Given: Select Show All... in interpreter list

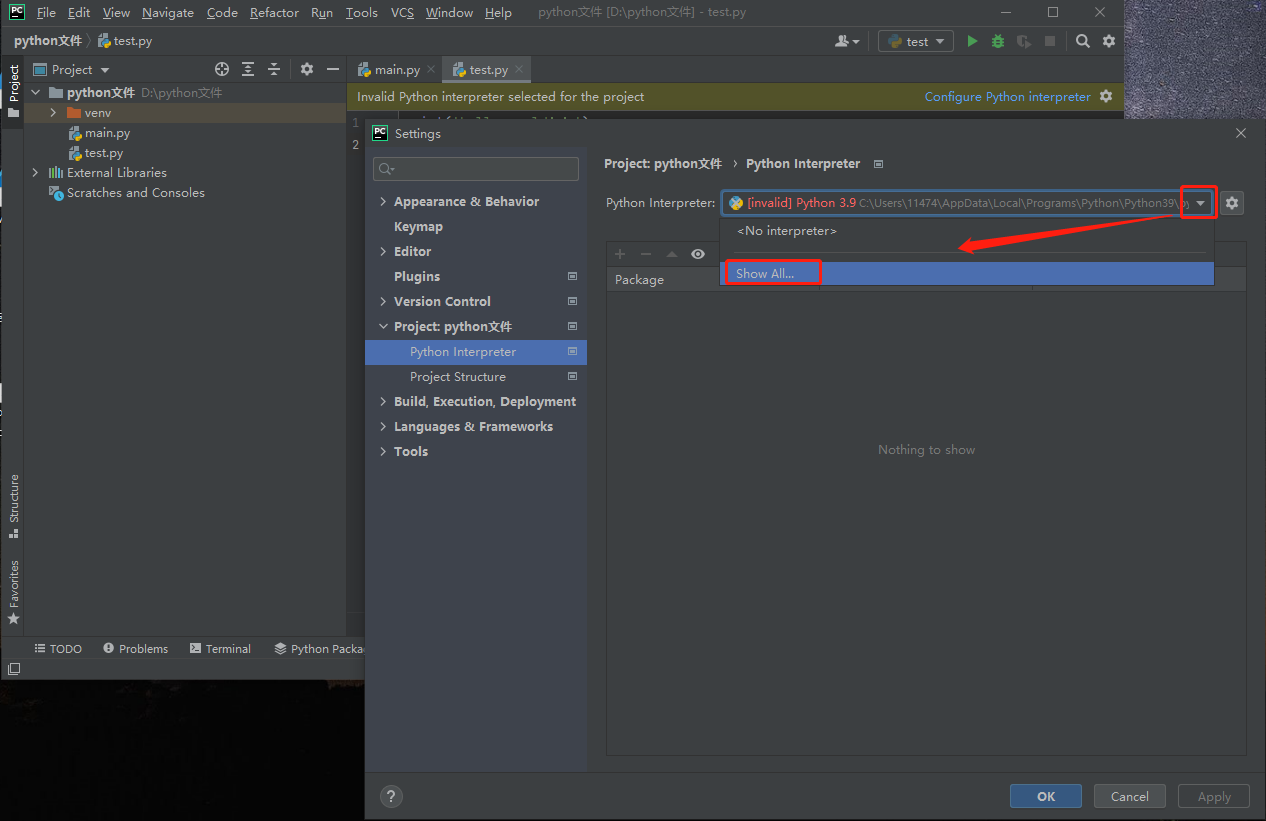Looking at the screenshot, I should pos(966,273).
